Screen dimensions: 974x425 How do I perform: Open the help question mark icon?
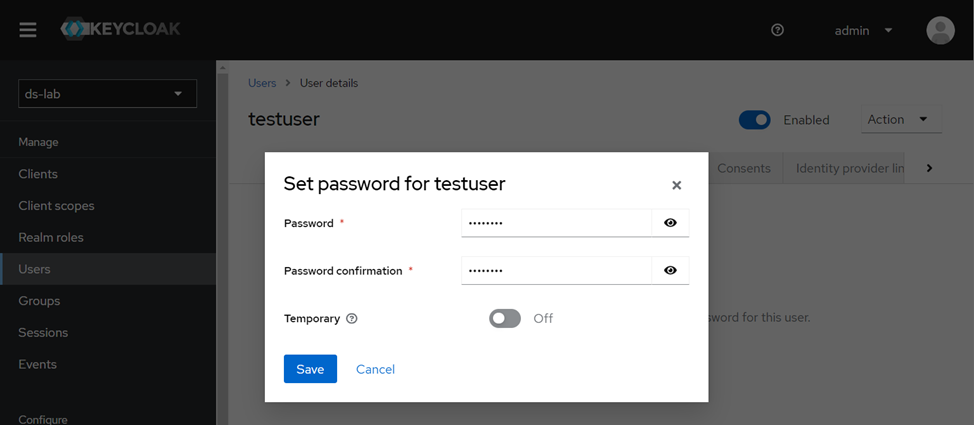click(x=777, y=30)
